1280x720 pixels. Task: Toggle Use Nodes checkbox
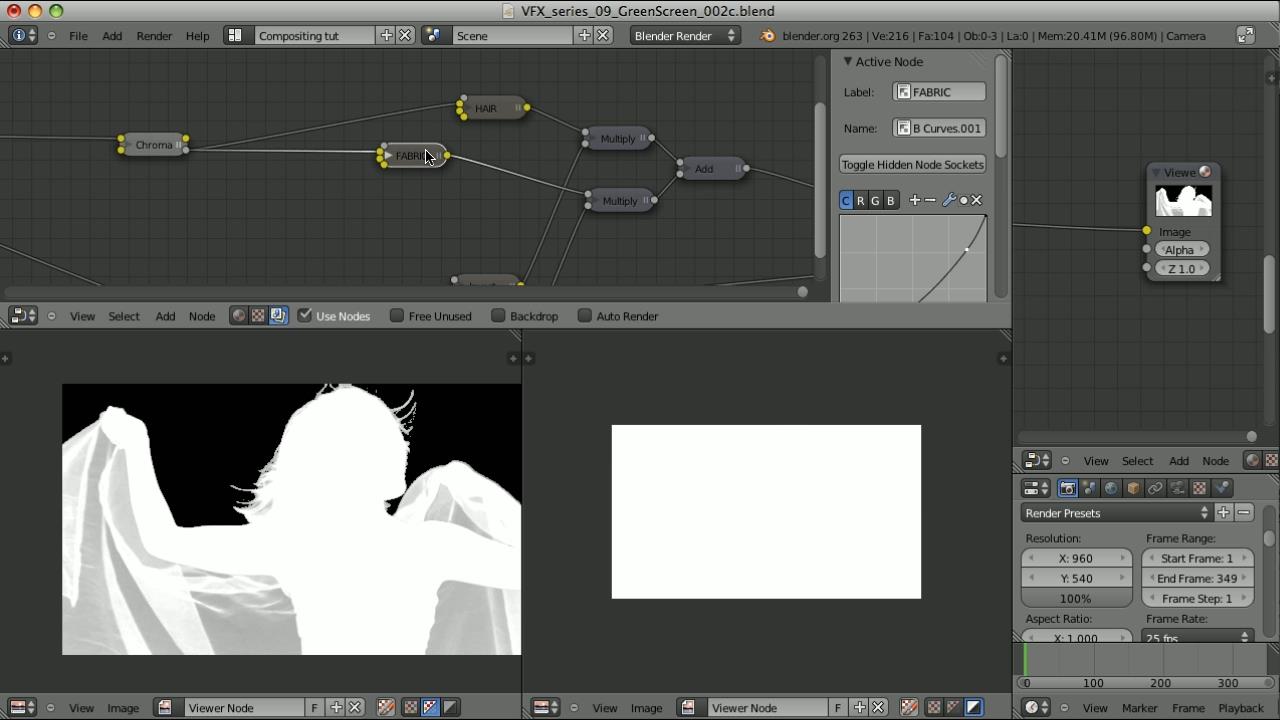(x=305, y=316)
